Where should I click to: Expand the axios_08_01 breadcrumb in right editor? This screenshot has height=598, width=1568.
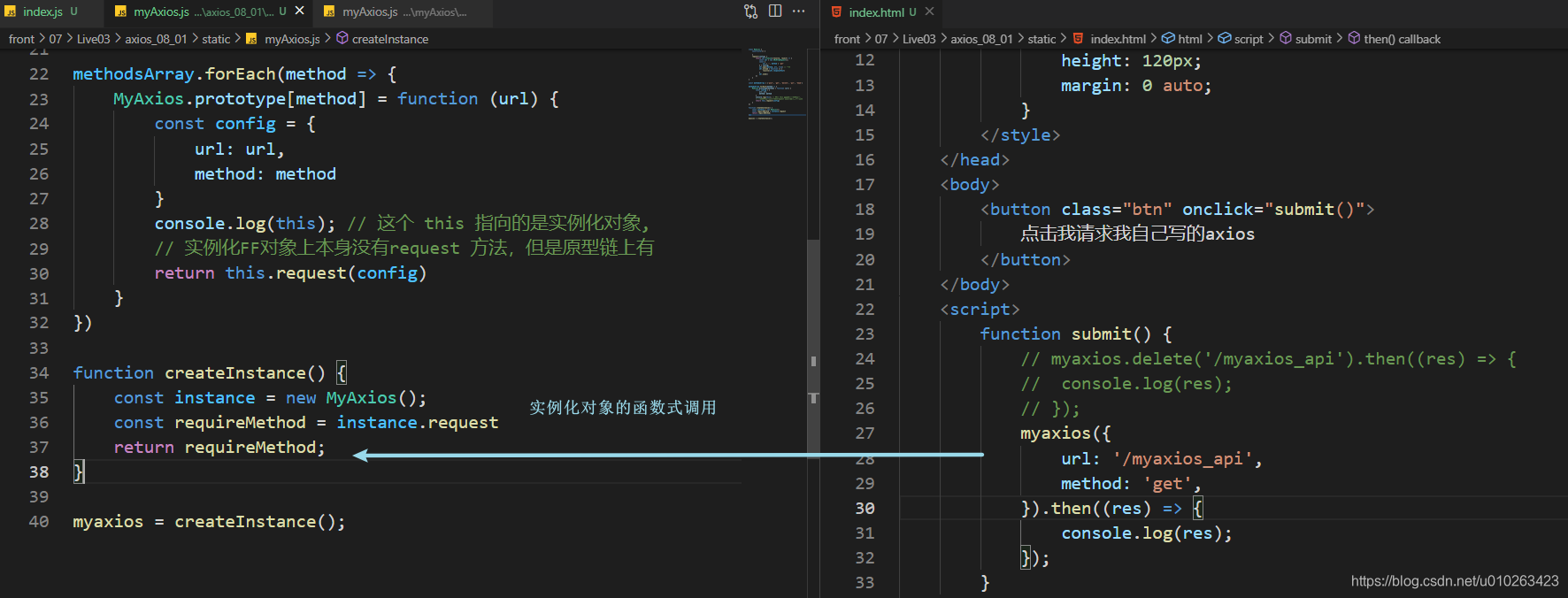coord(981,39)
